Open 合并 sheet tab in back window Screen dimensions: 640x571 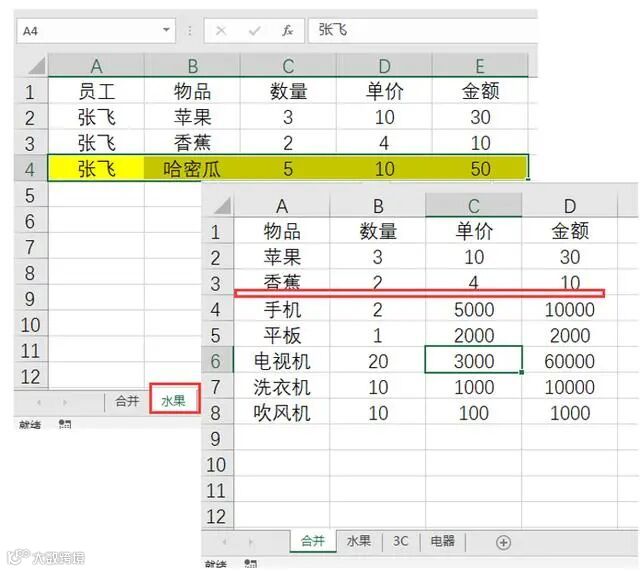127,401
